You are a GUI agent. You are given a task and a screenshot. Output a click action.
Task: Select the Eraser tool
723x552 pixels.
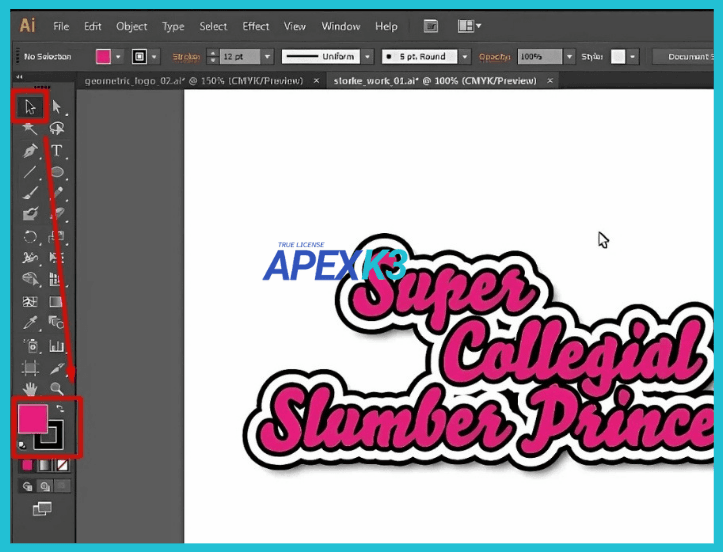click(x=57, y=214)
